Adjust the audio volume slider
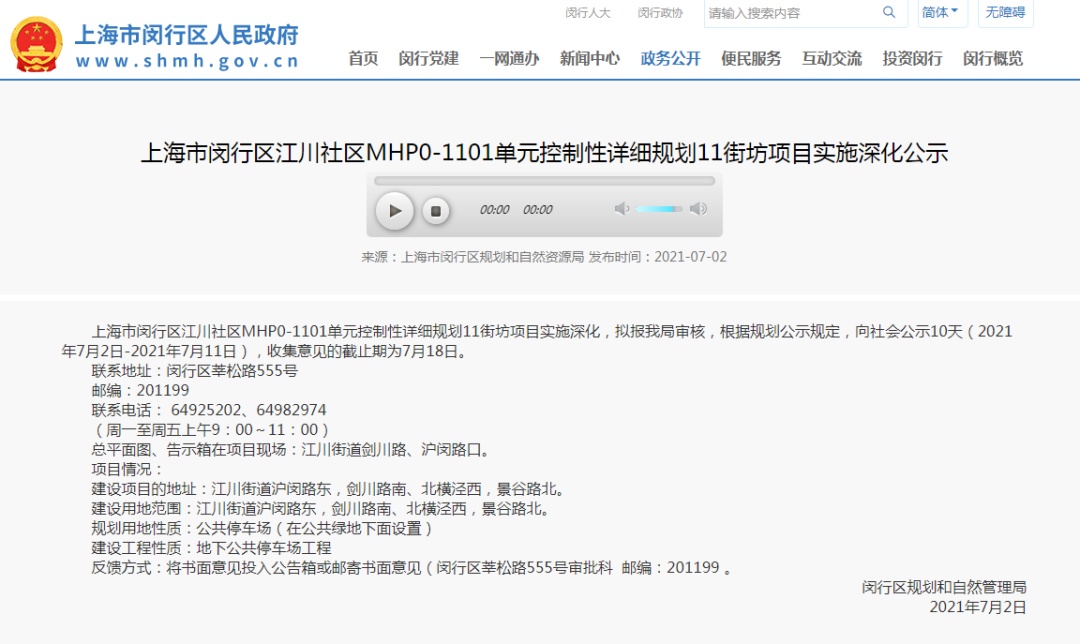The image size is (1080, 644). tap(659, 209)
